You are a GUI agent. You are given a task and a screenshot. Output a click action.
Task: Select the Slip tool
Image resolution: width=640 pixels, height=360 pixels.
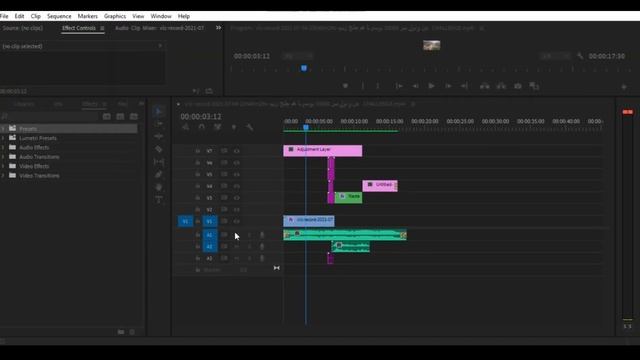[x=159, y=162]
